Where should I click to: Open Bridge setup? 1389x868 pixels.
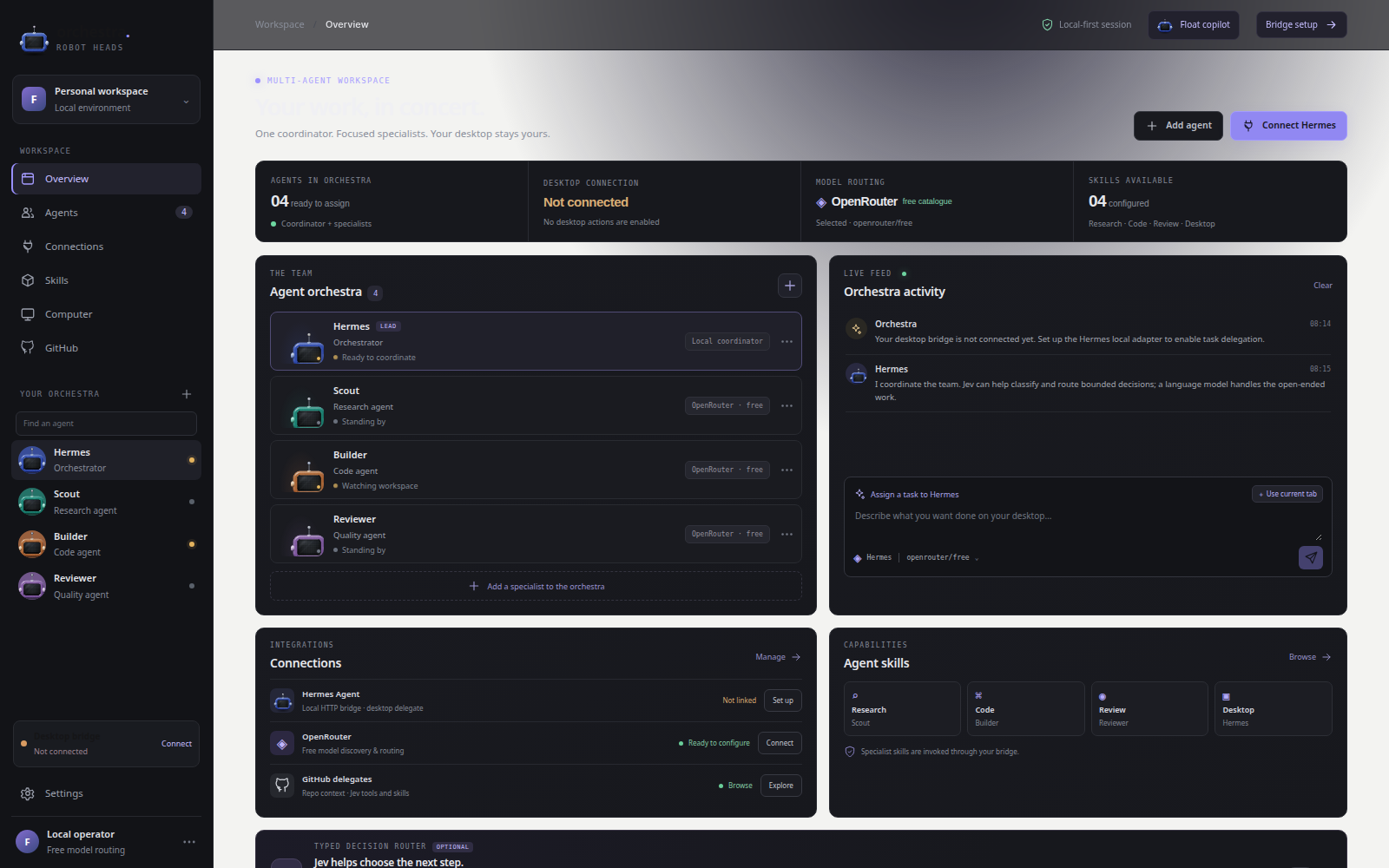tap(1301, 25)
